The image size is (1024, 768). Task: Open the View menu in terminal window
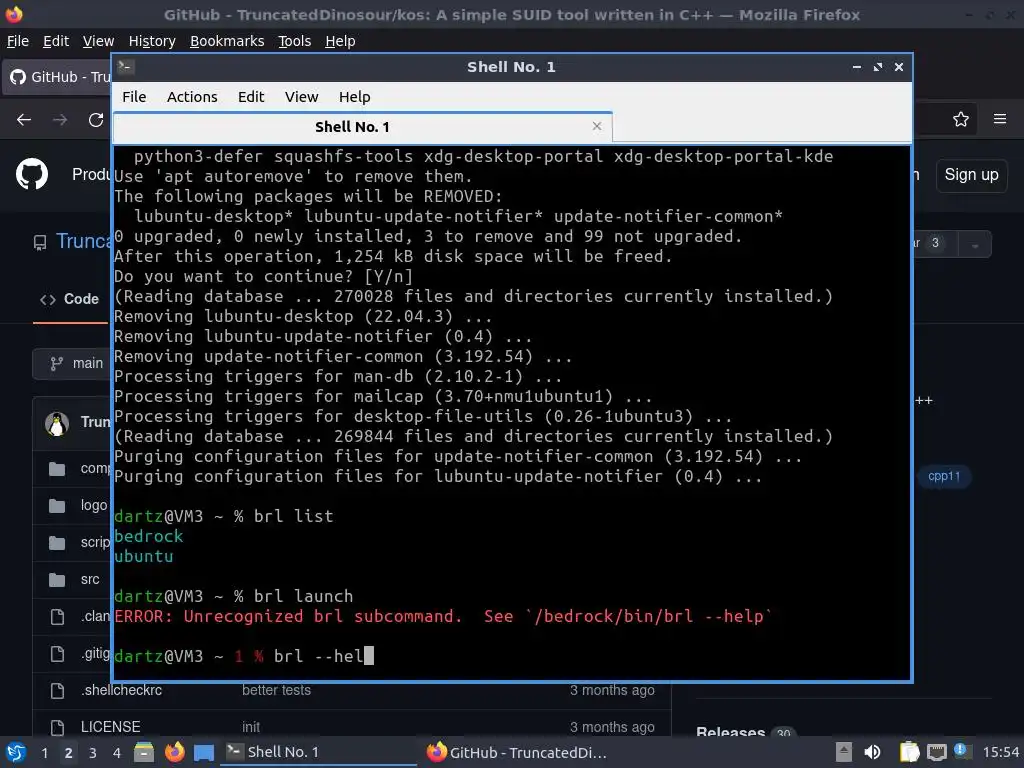click(301, 97)
